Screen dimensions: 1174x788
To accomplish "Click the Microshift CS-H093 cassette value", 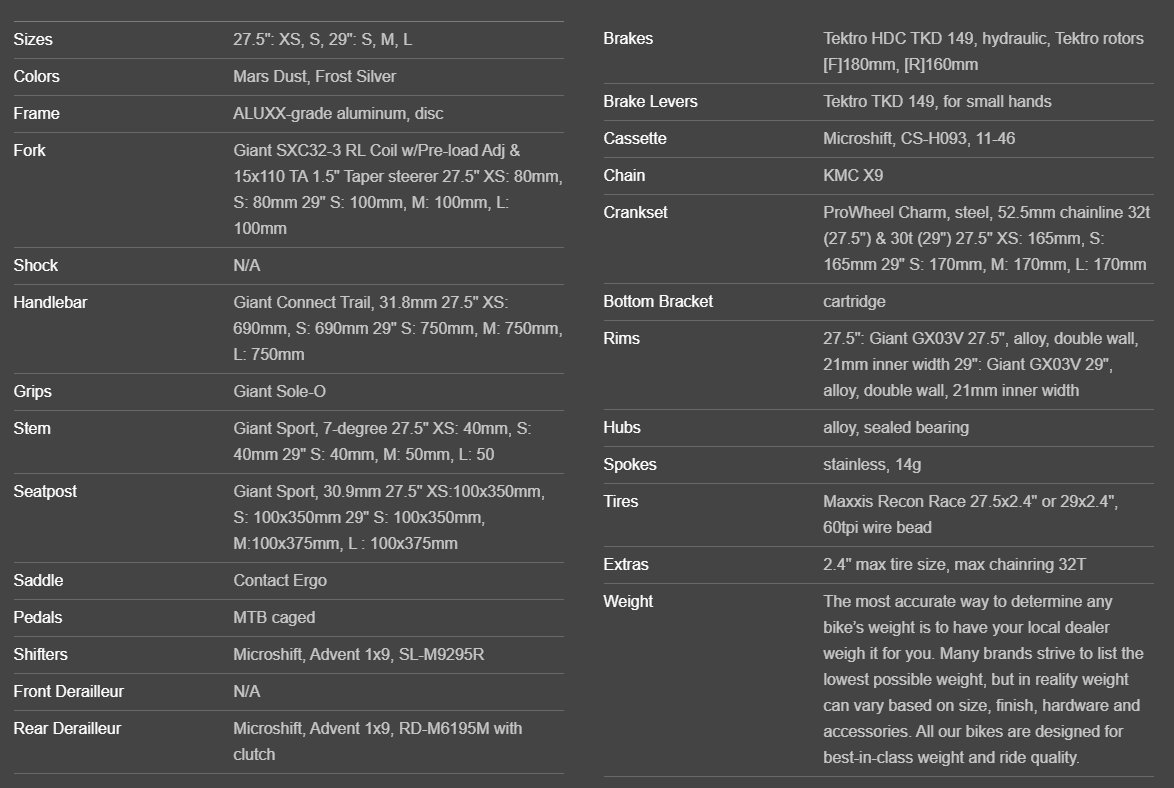I will pos(918,139).
